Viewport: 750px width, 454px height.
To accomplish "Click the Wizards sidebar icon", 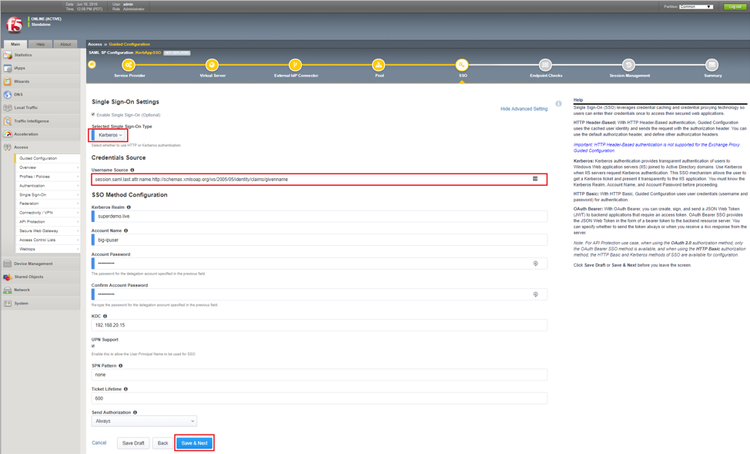I will (8, 81).
